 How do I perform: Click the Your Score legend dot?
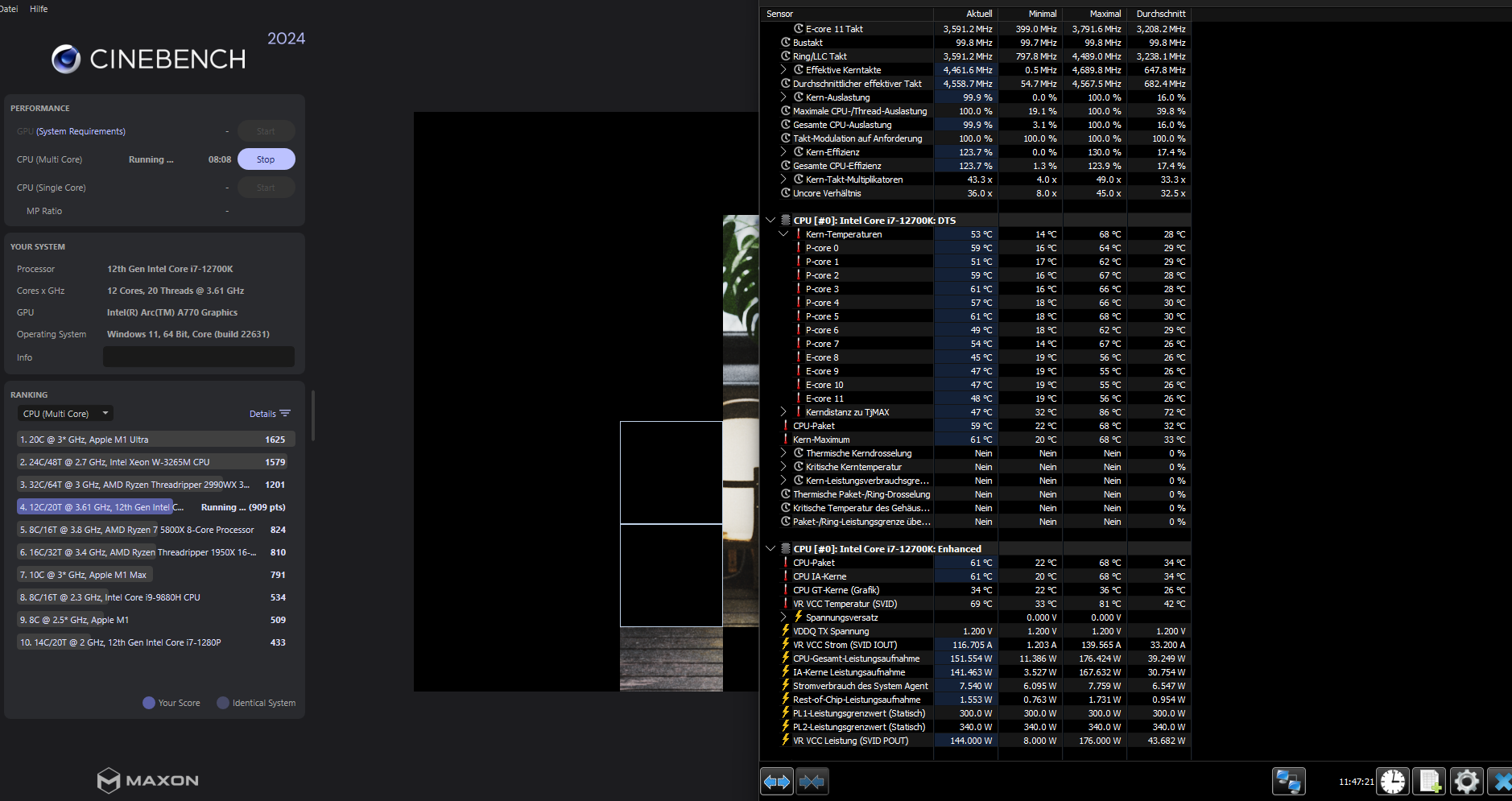(x=149, y=703)
